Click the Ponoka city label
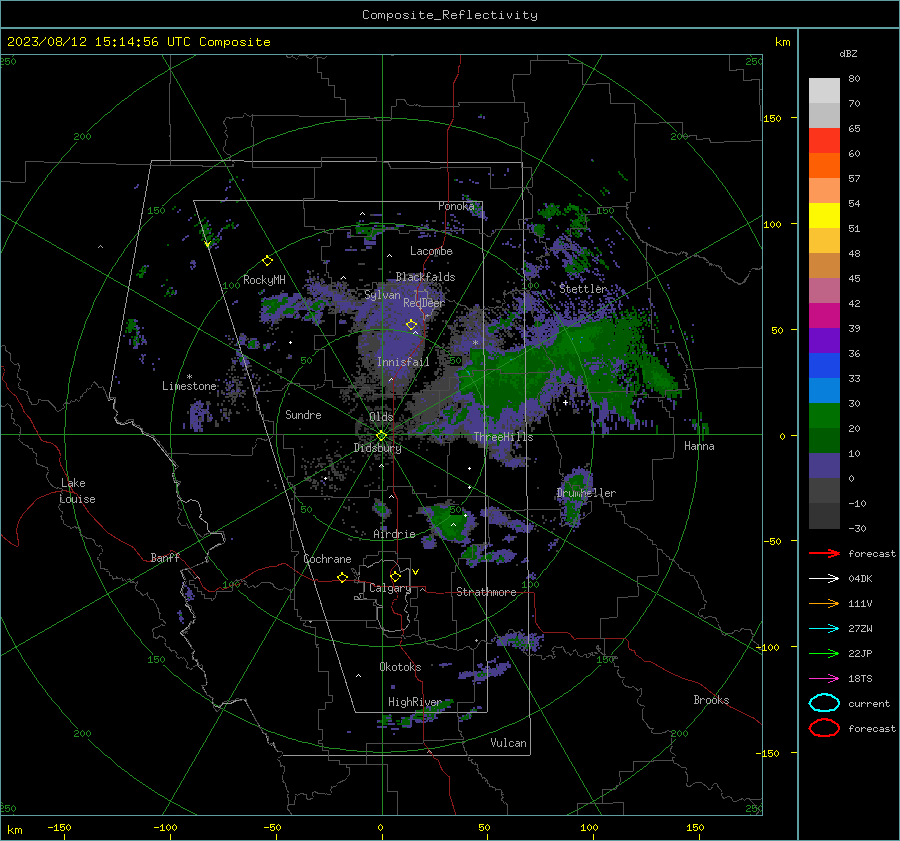 point(456,206)
